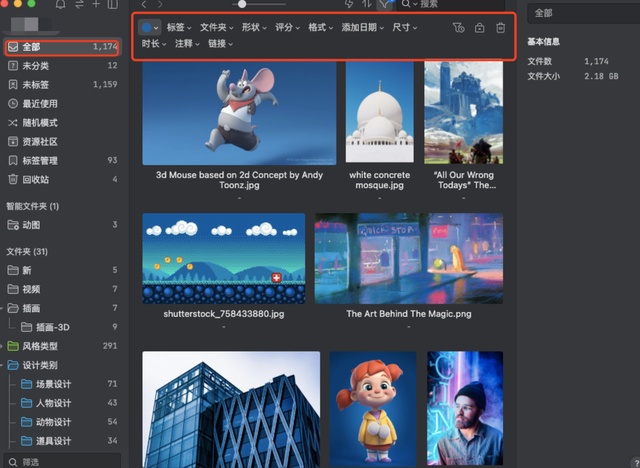Open the 形状 filter dropdown
Viewport: 640px width, 468px height.
pyautogui.click(x=254, y=27)
